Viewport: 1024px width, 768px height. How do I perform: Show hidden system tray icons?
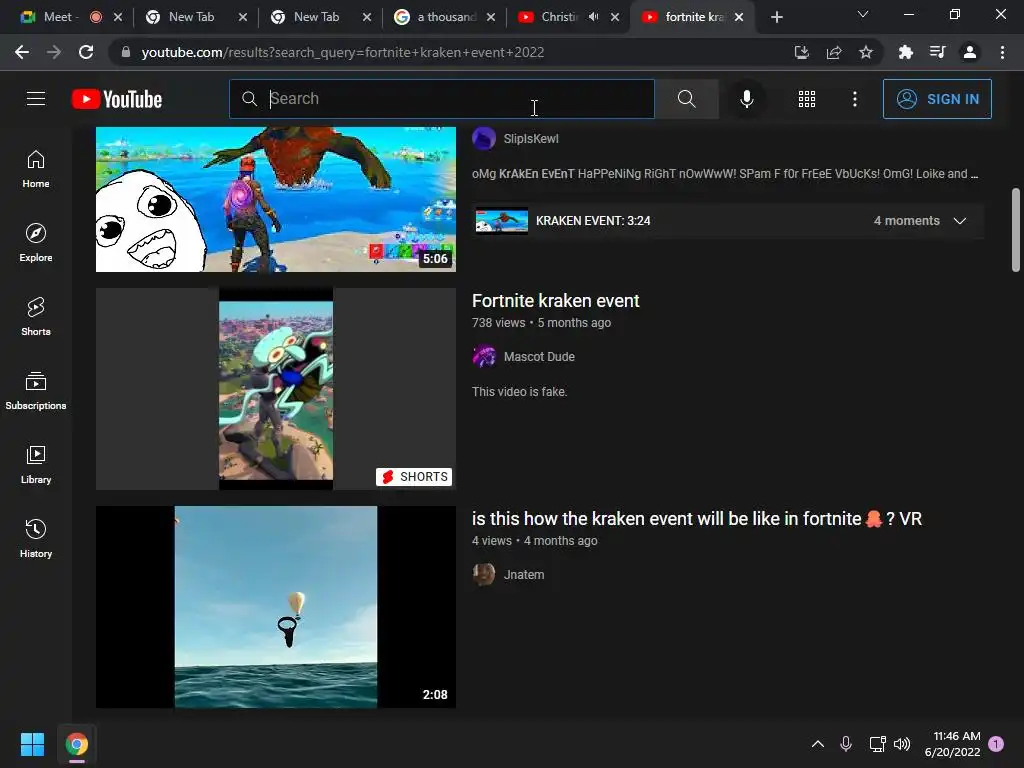point(818,744)
